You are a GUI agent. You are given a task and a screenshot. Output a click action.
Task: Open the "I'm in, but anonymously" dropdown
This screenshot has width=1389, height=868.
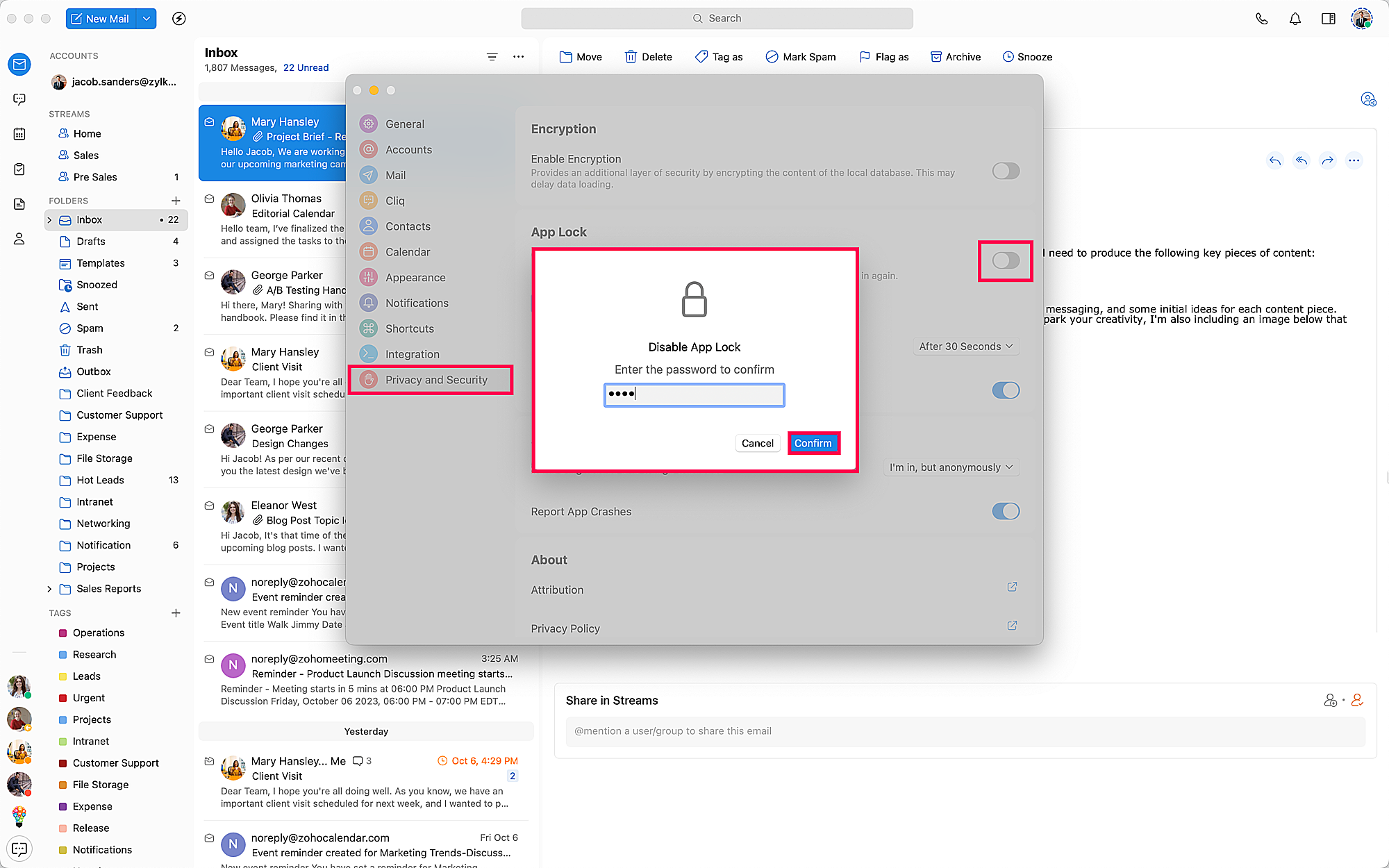pos(951,467)
